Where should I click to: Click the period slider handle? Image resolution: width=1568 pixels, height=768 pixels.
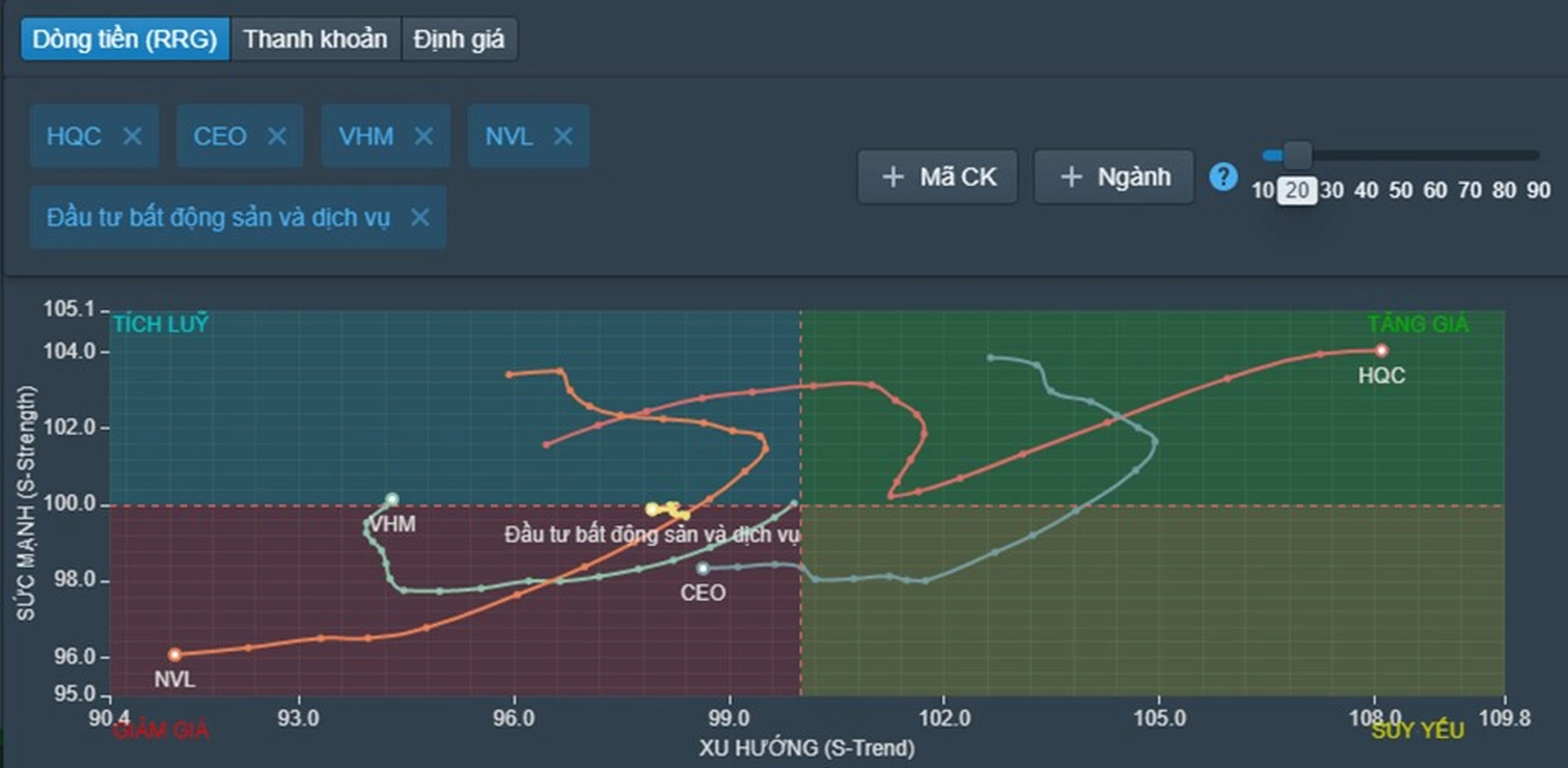[x=1297, y=154]
